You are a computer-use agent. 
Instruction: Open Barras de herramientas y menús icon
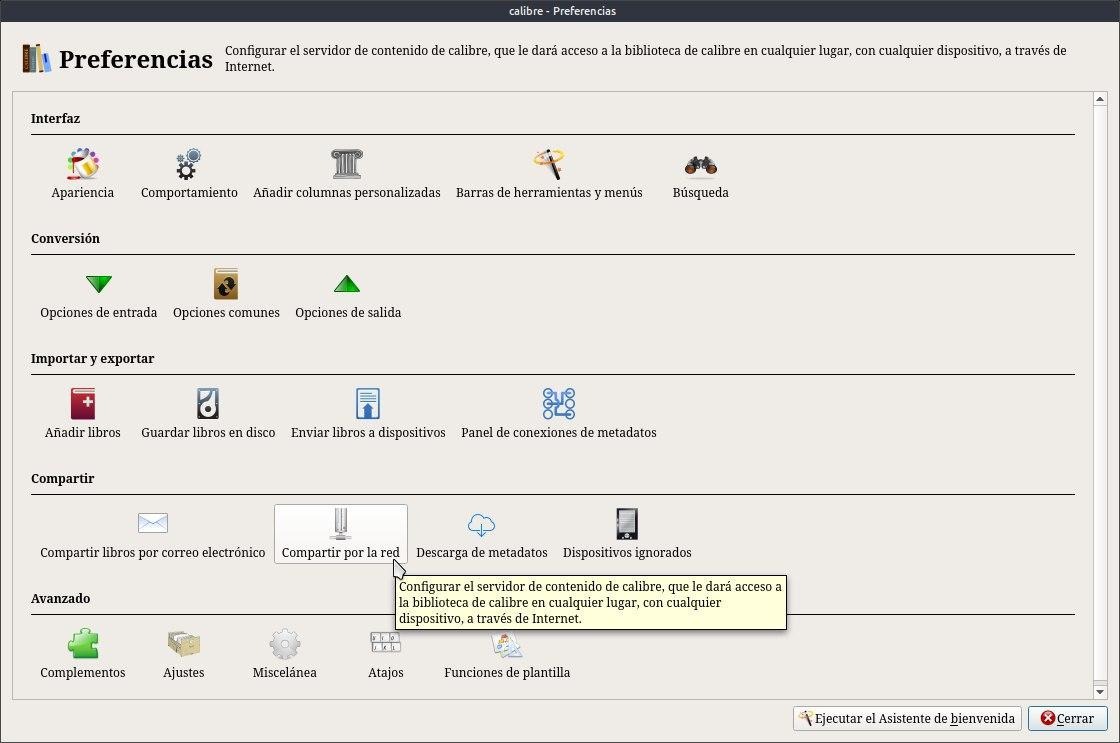tap(549, 164)
